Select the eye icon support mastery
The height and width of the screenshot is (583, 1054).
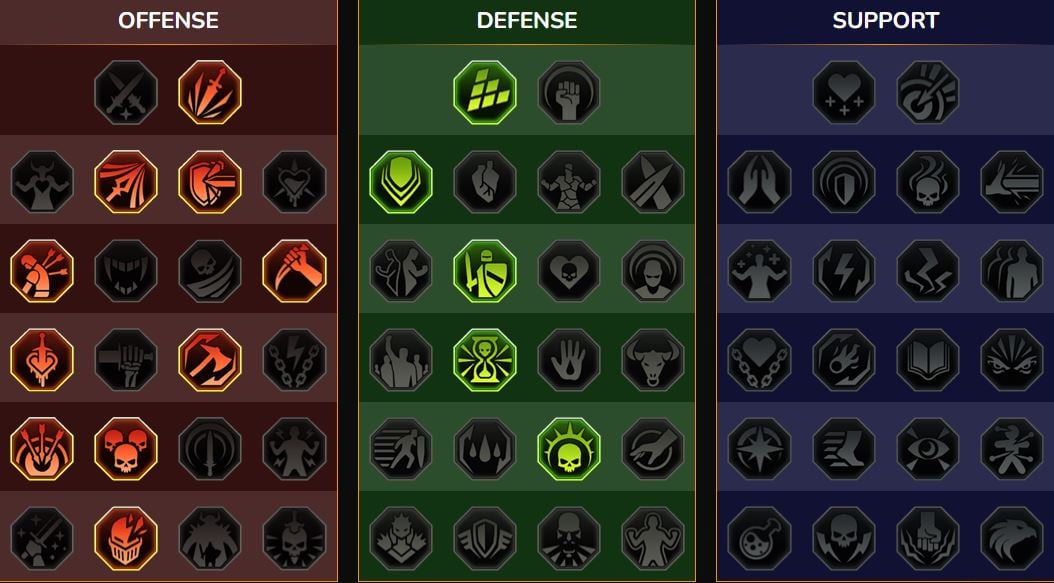(x=928, y=449)
